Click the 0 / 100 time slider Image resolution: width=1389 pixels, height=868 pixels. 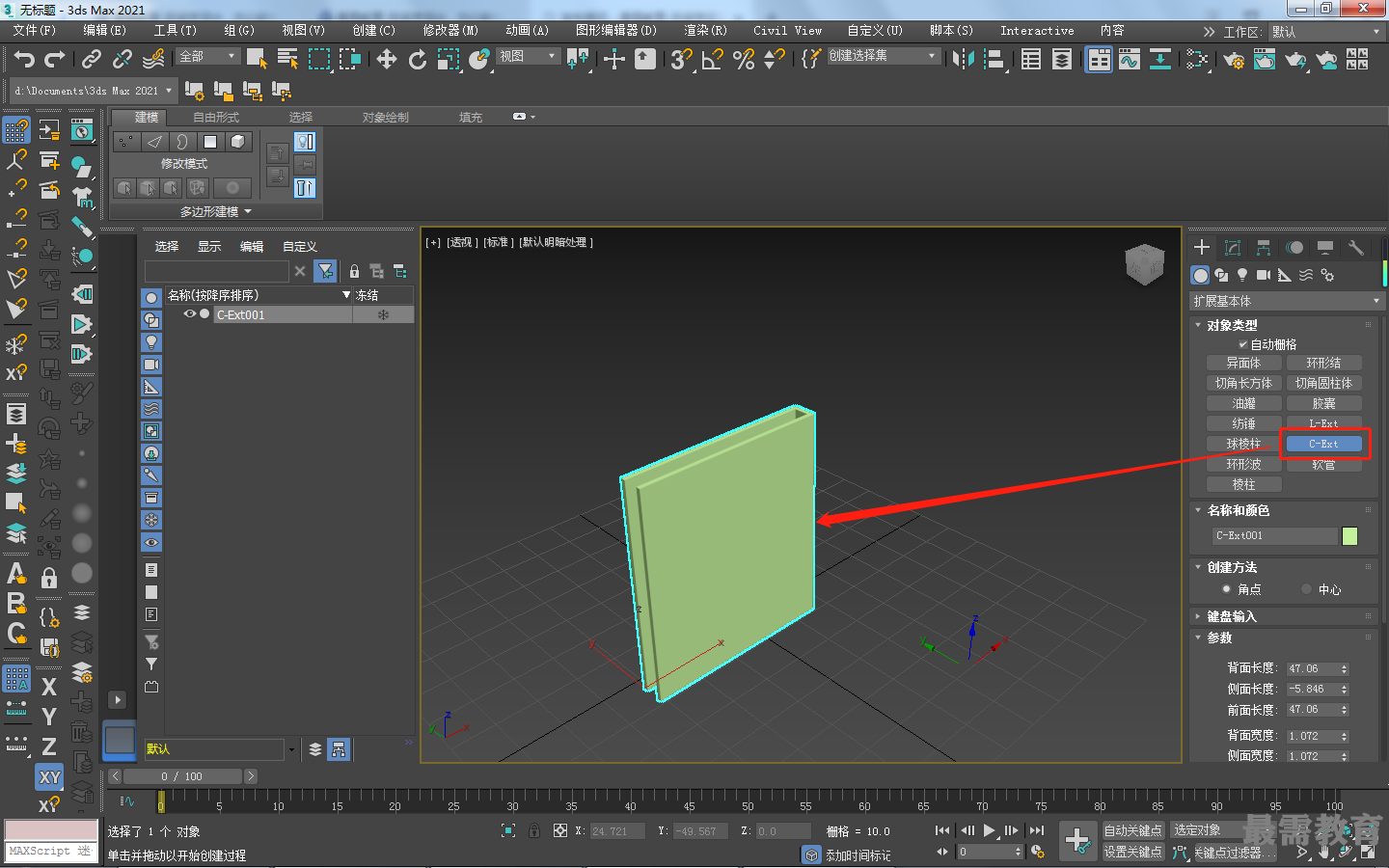click(183, 776)
